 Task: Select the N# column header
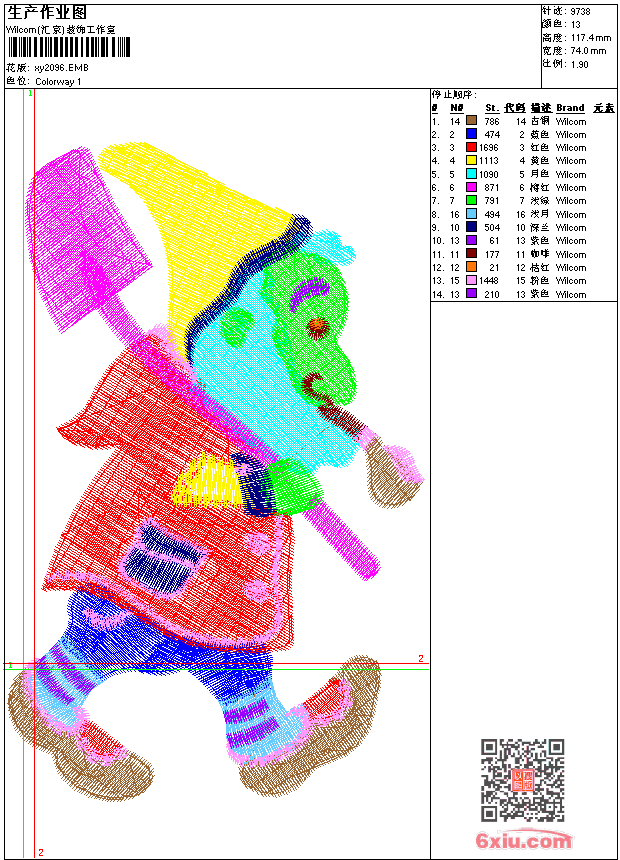click(456, 108)
